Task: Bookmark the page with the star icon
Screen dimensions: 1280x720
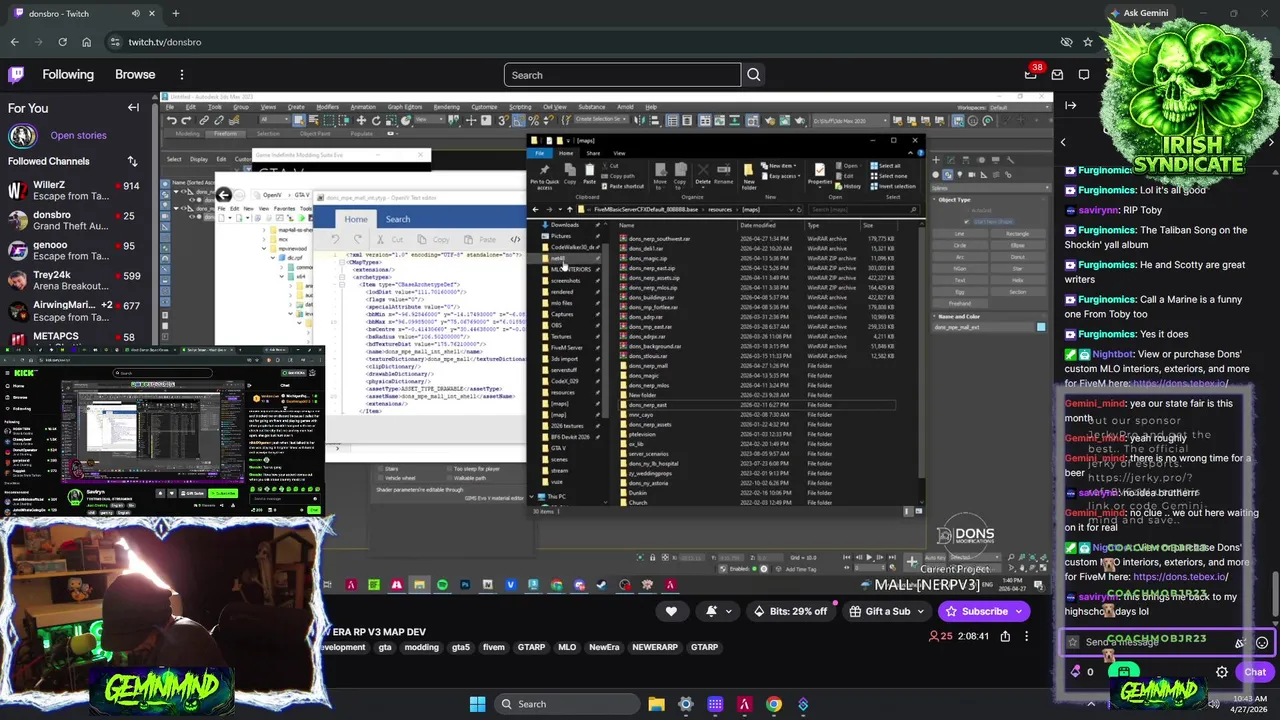Action: click(1088, 42)
